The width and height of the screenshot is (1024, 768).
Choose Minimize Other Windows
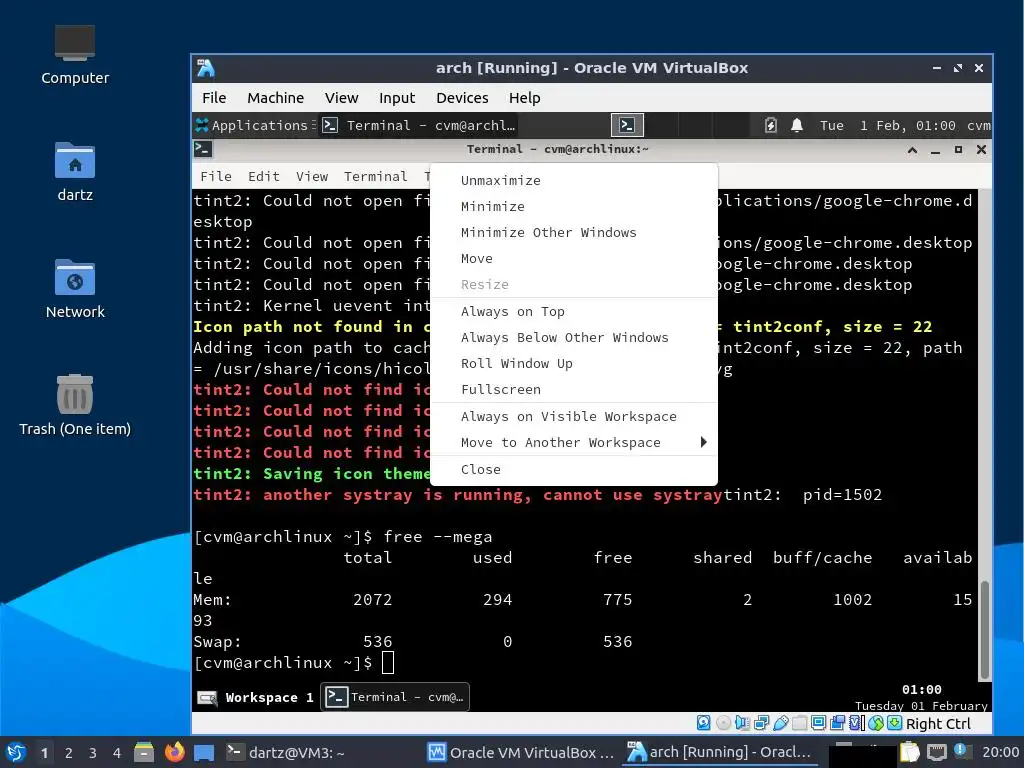pos(574,232)
